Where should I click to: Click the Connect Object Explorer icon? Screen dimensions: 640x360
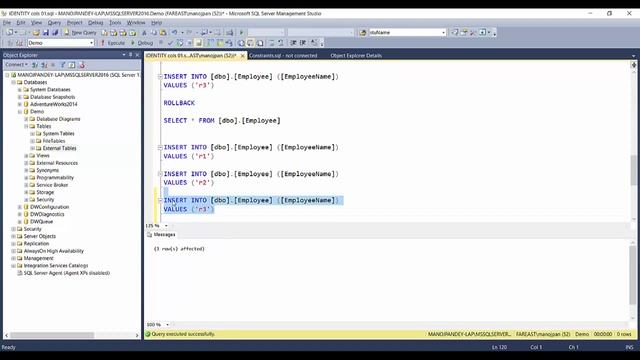coord(35,65)
